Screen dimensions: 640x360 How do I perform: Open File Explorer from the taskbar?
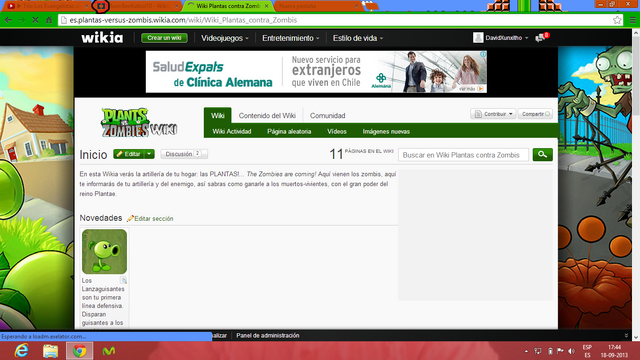coord(51,351)
